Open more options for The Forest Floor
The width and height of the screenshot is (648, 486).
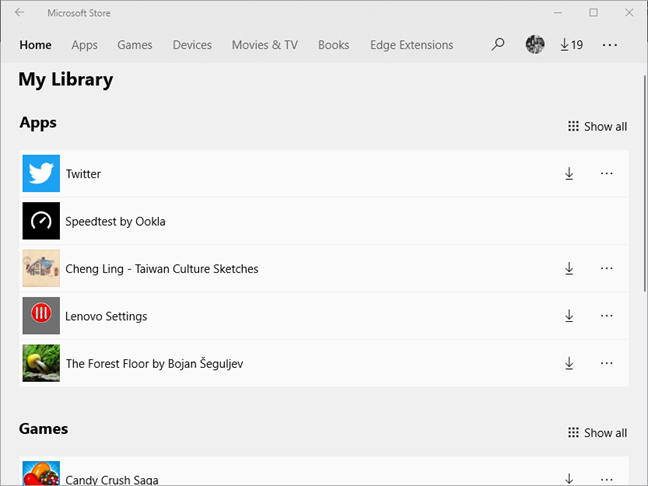tap(606, 363)
